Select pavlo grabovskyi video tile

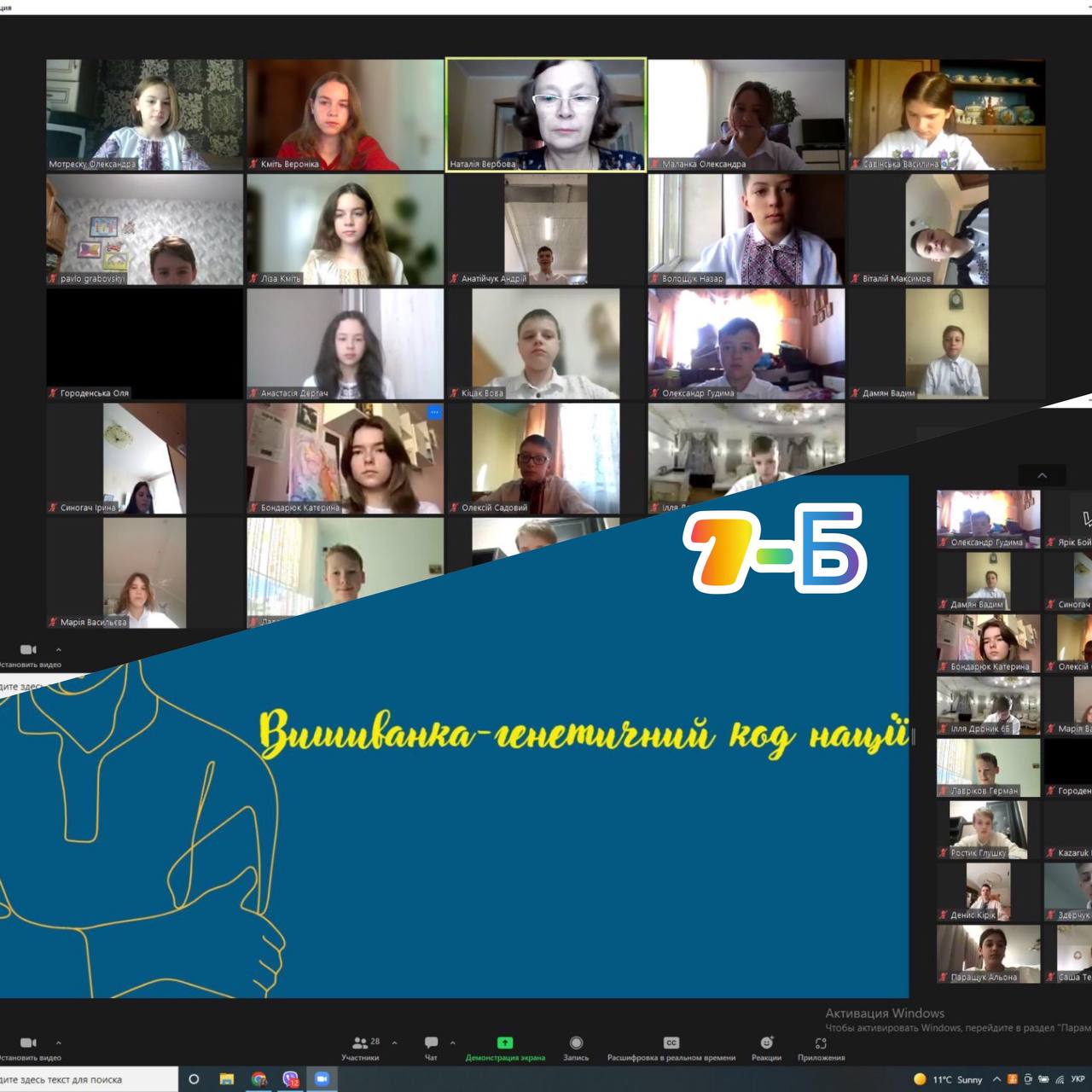pyautogui.click(x=145, y=229)
